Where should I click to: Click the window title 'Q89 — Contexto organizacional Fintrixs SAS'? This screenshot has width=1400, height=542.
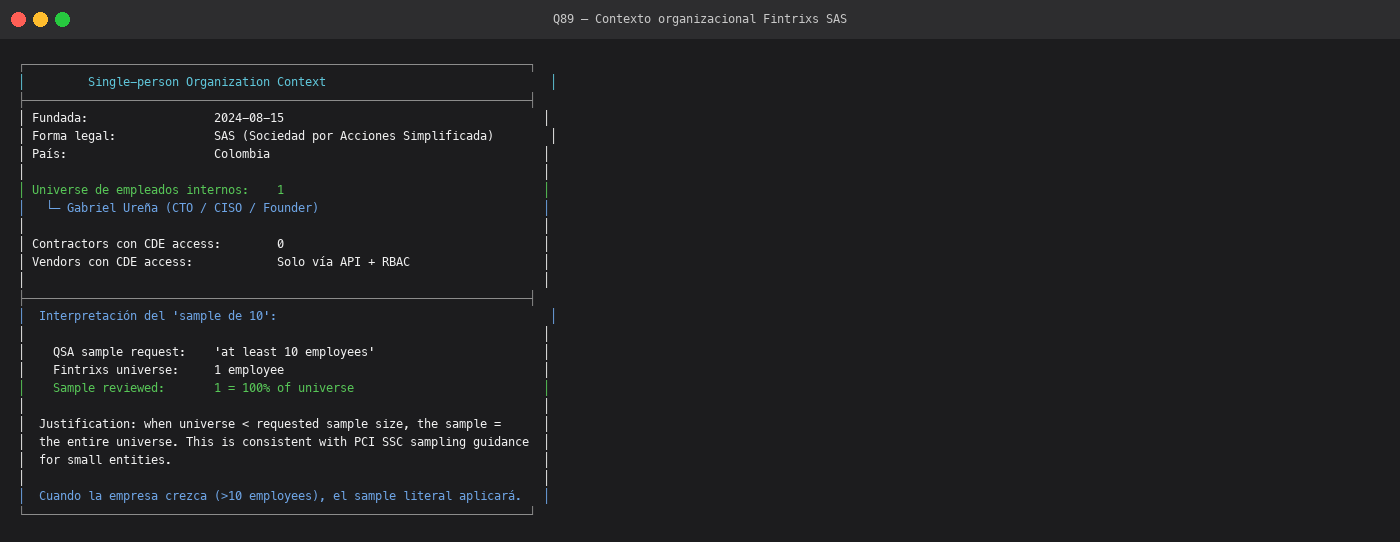700,19
